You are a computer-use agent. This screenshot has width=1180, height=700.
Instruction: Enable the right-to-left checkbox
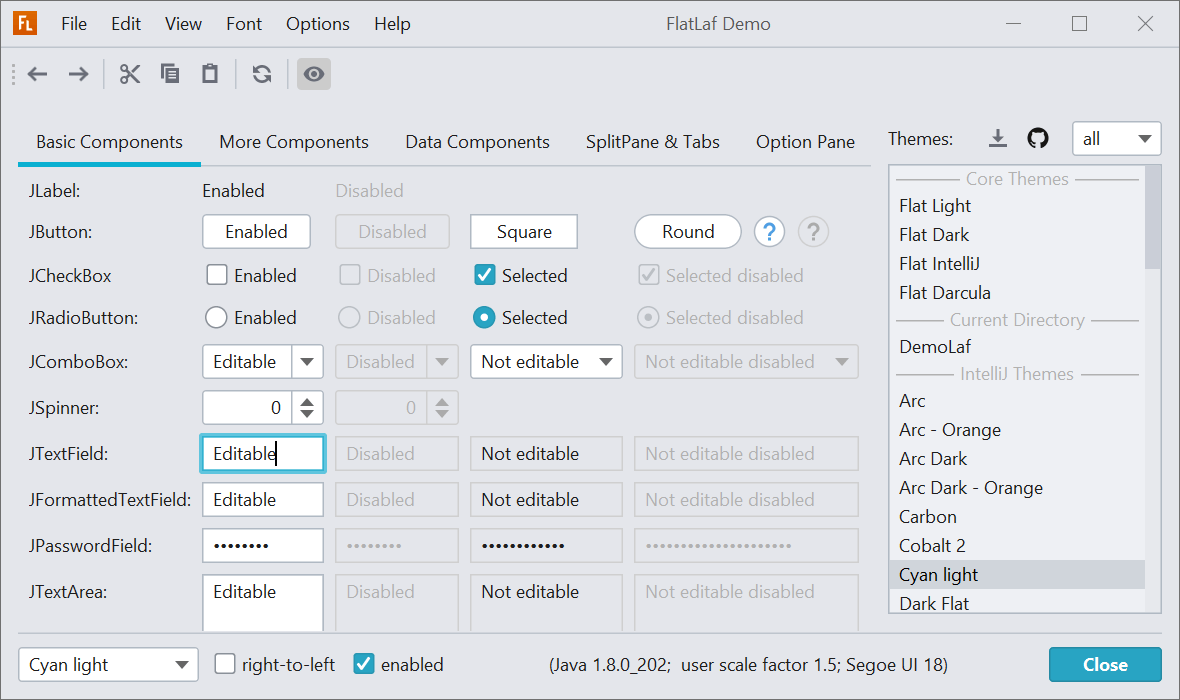tap(226, 664)
